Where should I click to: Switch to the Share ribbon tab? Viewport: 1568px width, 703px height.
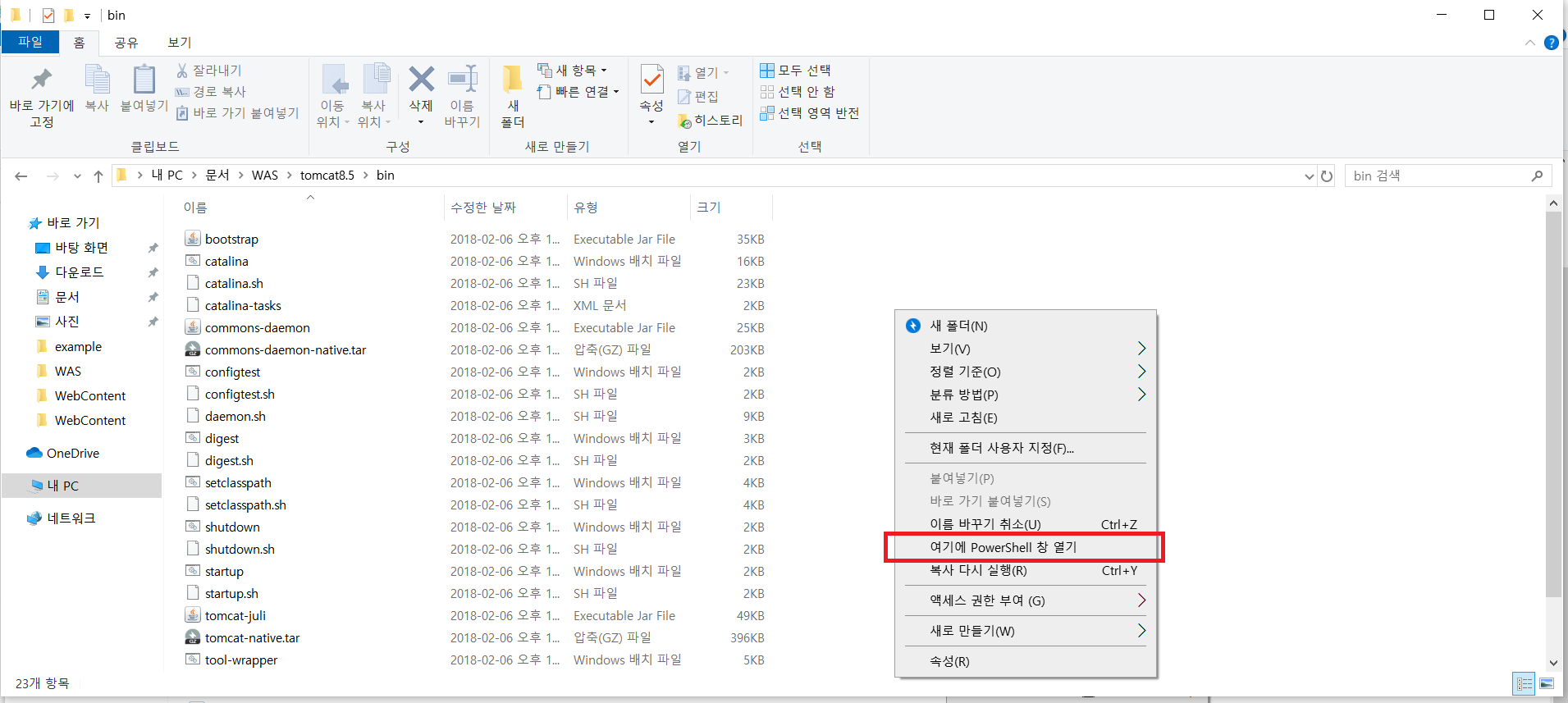pos(126,43)
